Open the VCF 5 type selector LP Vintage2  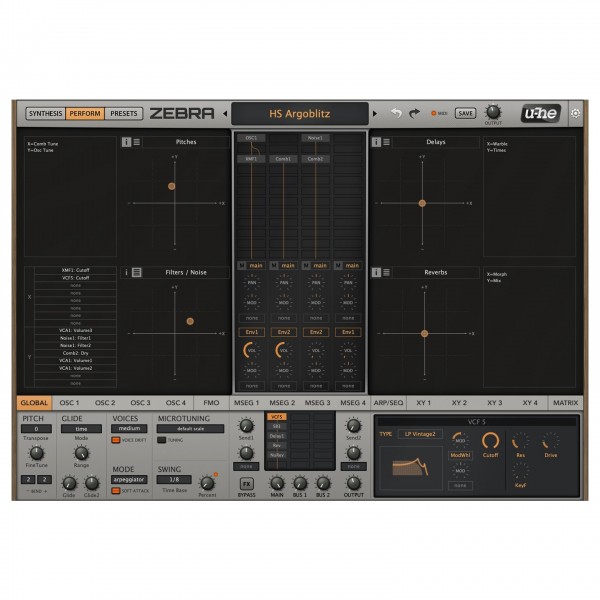tap(420, 434)
